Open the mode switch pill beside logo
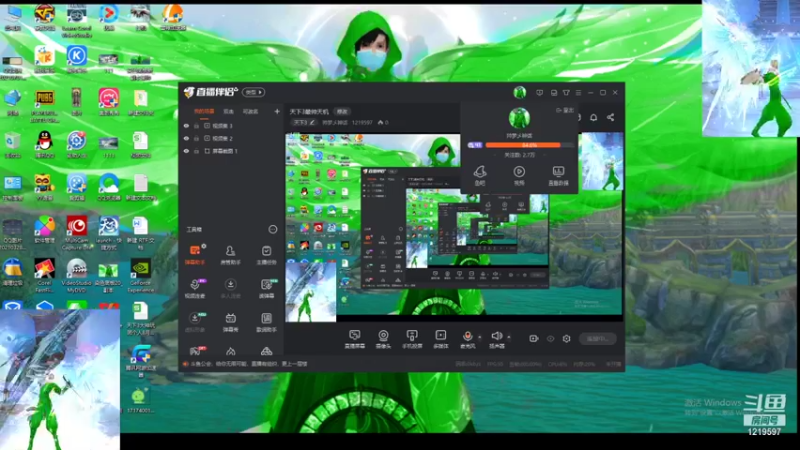The image size is (800, 450). pyautogui.click(x=254, y=92)
